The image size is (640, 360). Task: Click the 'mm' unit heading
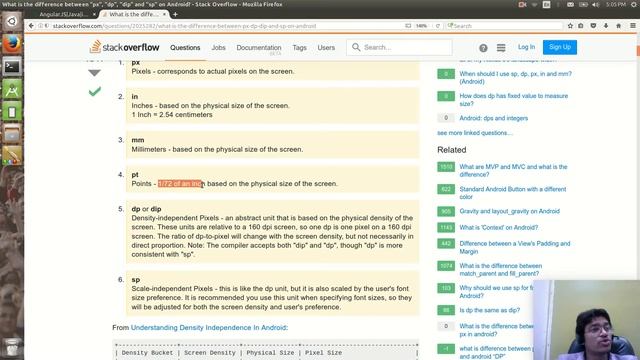(x=138, y=140)
